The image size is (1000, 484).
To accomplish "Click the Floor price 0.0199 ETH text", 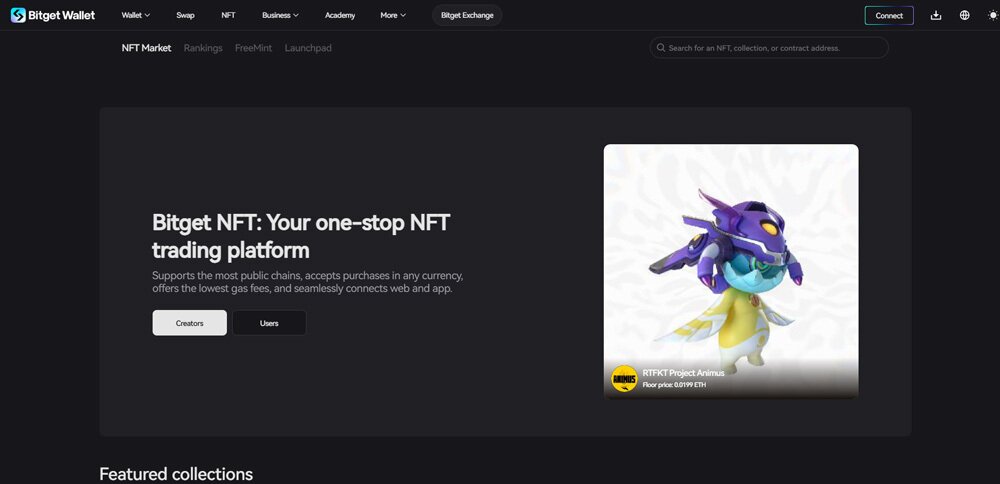I will [x=674, y=385].
